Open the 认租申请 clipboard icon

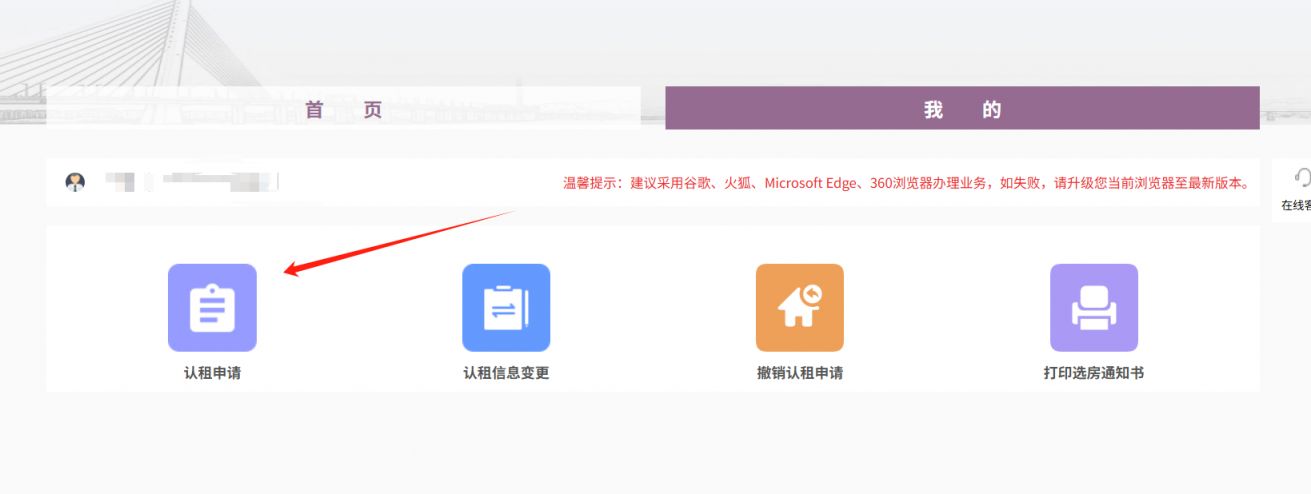212,308
